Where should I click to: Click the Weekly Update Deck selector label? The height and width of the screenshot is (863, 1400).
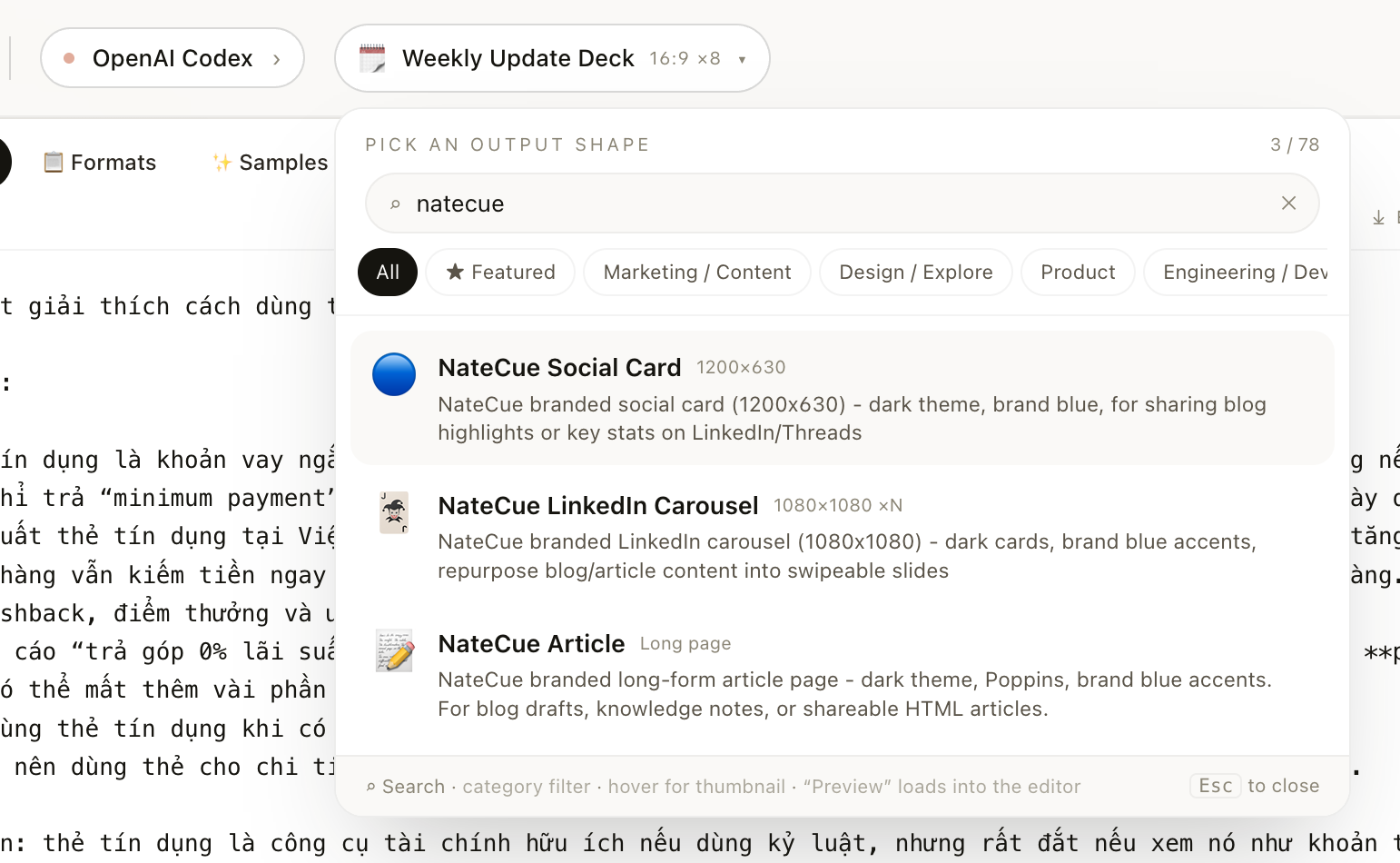pos(518,58)
